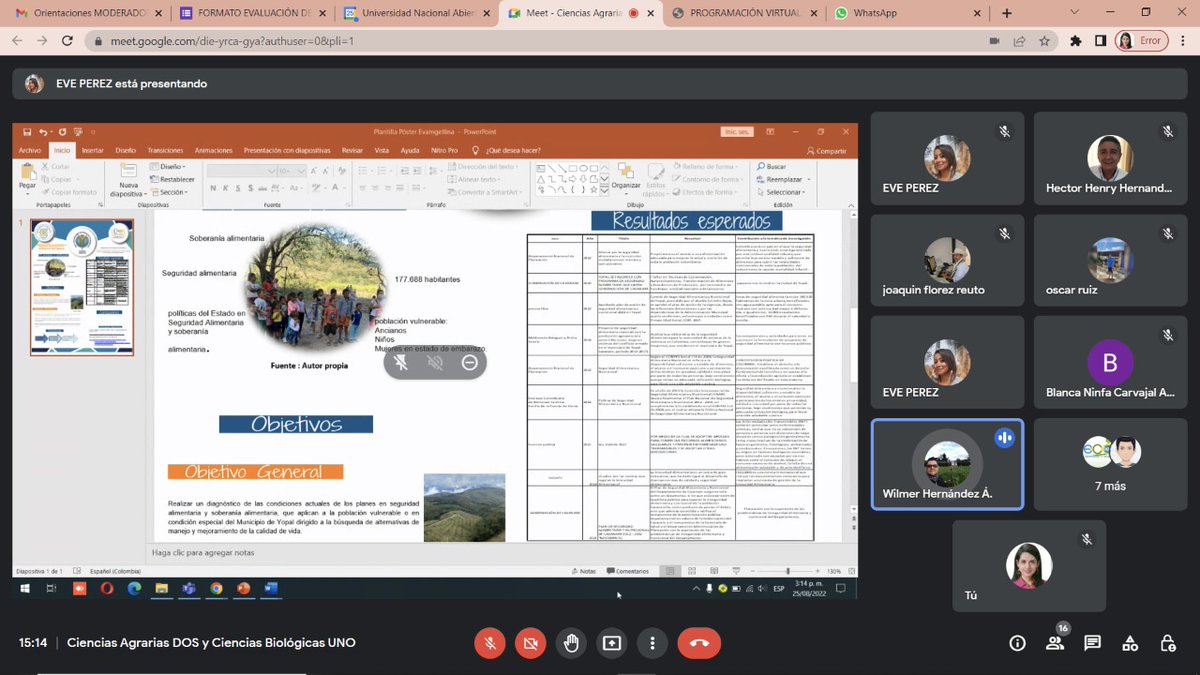Switch to Orientaciones MODERADO Gmail tab
This screenshot has width=1200, height=675.
(x=88, y=13)
